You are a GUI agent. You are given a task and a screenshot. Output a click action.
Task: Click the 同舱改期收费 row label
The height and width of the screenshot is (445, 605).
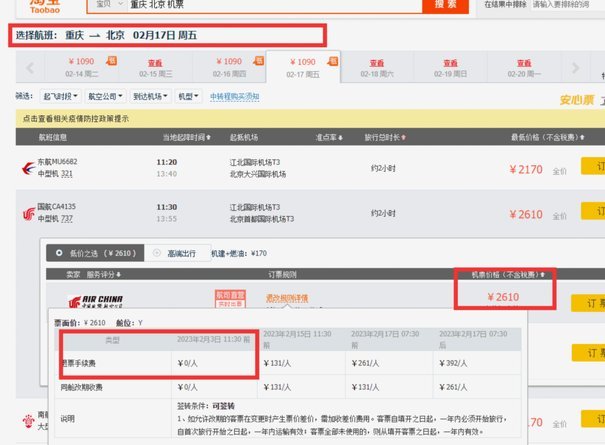(81, 387)
